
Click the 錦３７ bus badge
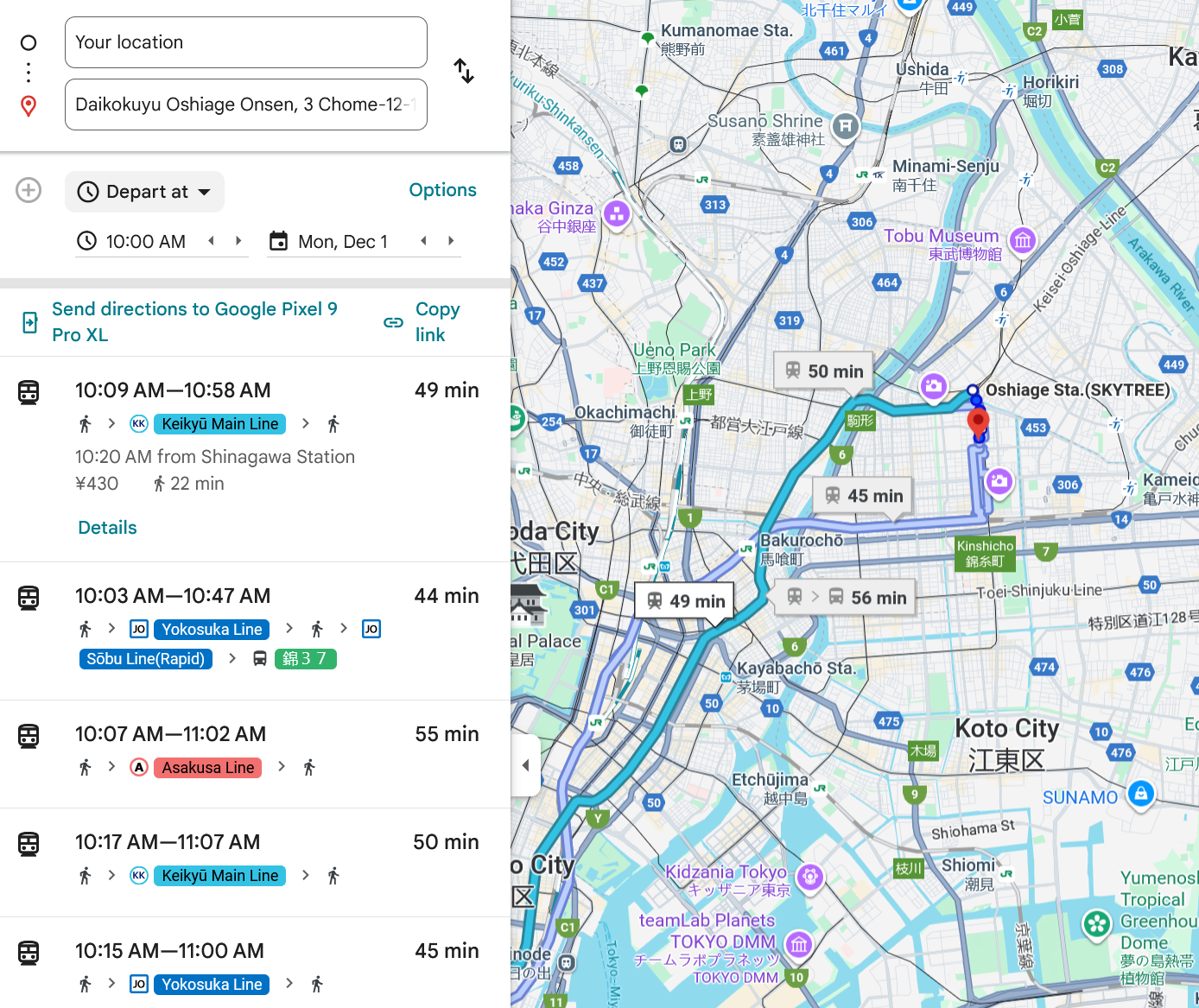(x=305, y=659)
